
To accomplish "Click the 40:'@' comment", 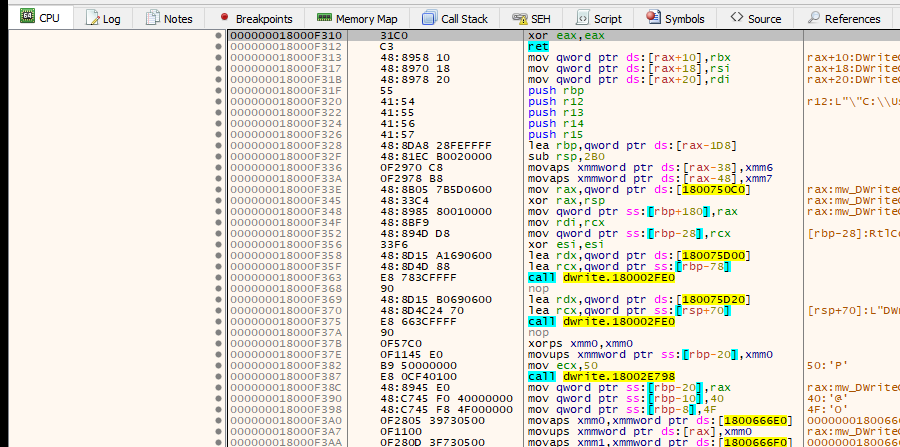I will click(827, 399).
